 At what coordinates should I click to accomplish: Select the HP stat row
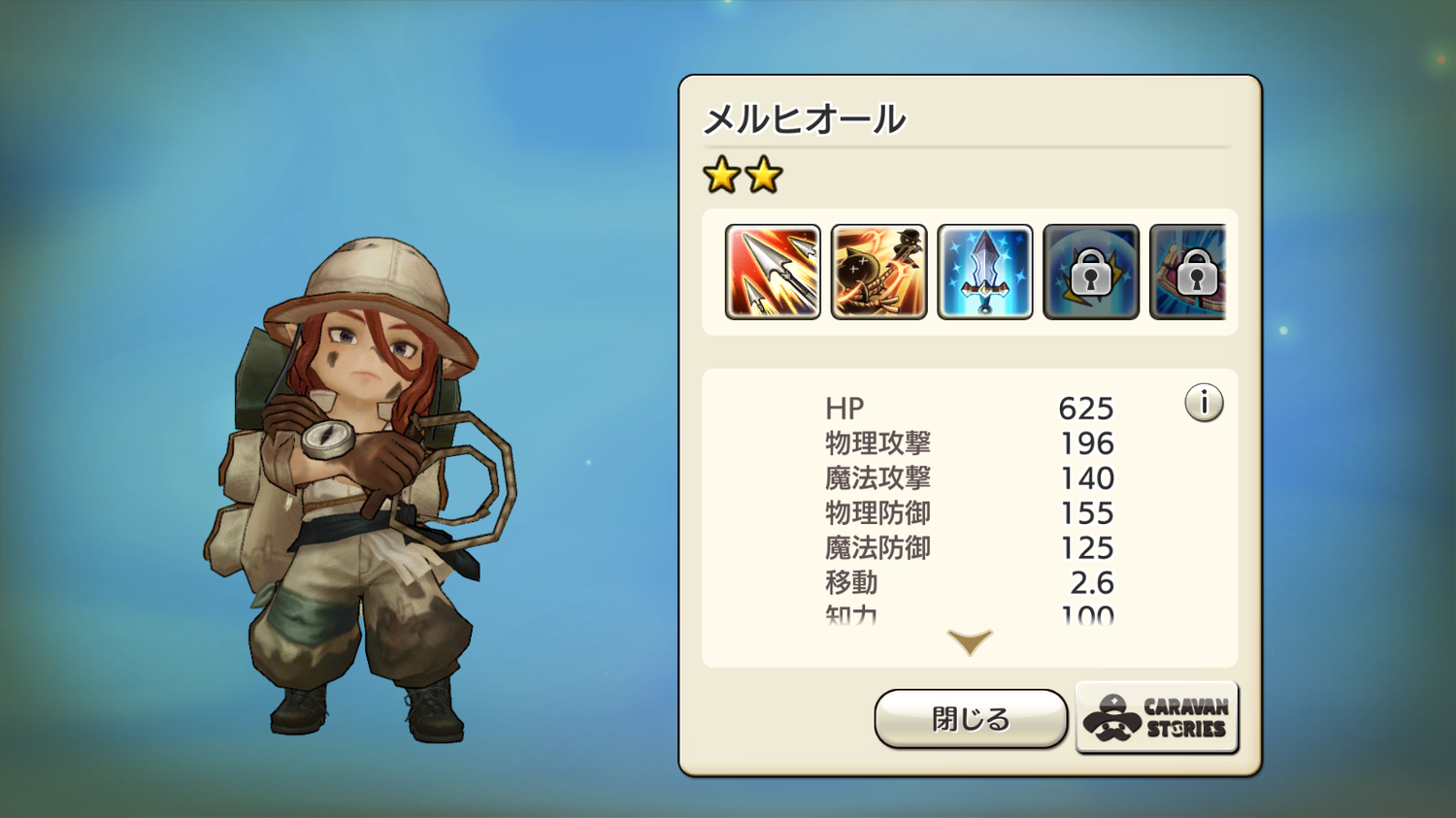970,409
